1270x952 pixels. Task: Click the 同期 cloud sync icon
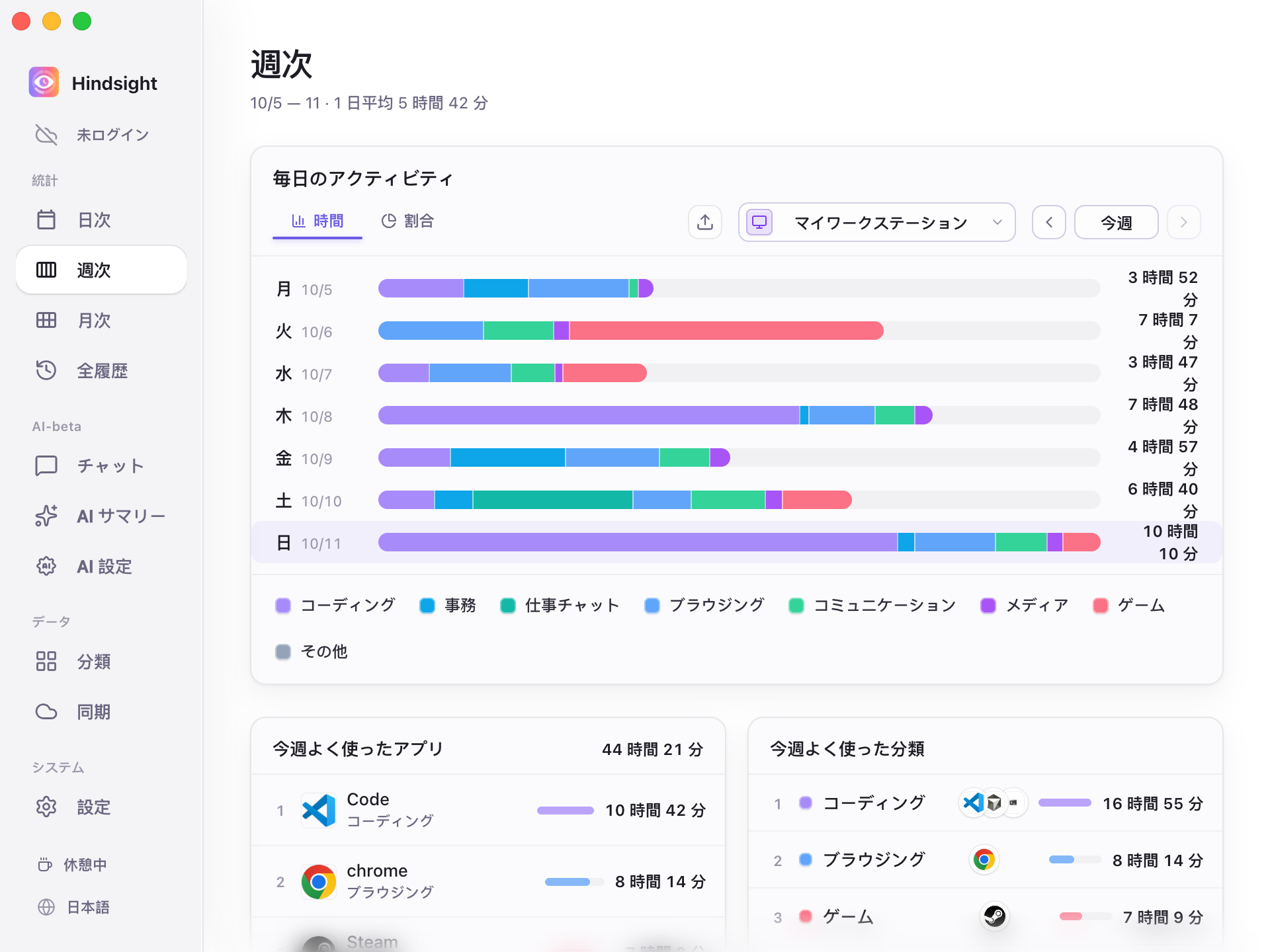click(46, 712)
